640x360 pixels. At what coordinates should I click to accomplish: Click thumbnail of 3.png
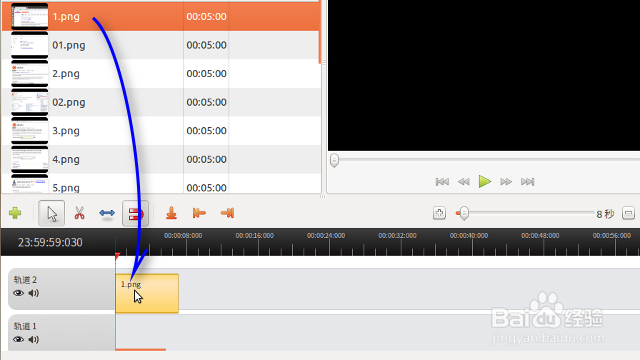(29, 131)
